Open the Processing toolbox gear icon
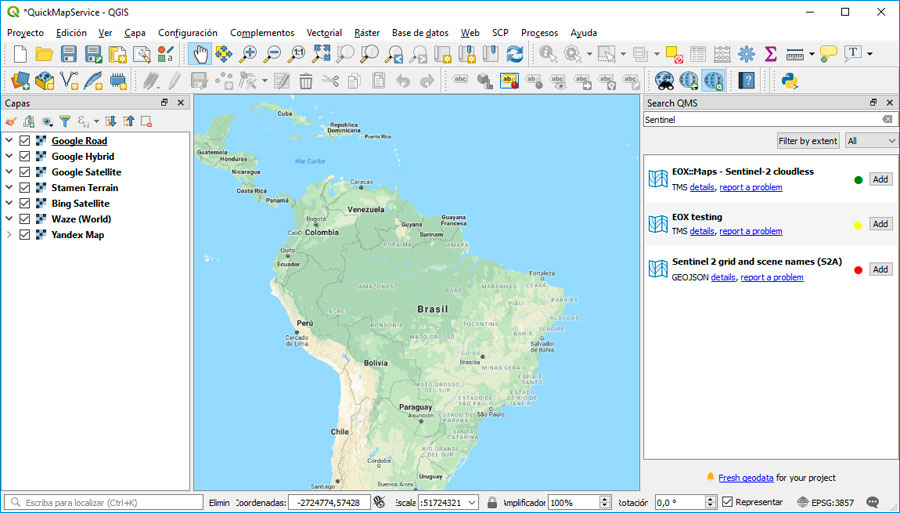The height and width of the screenshot is (513, 900). pyautogui.click(x=746, y=55)
